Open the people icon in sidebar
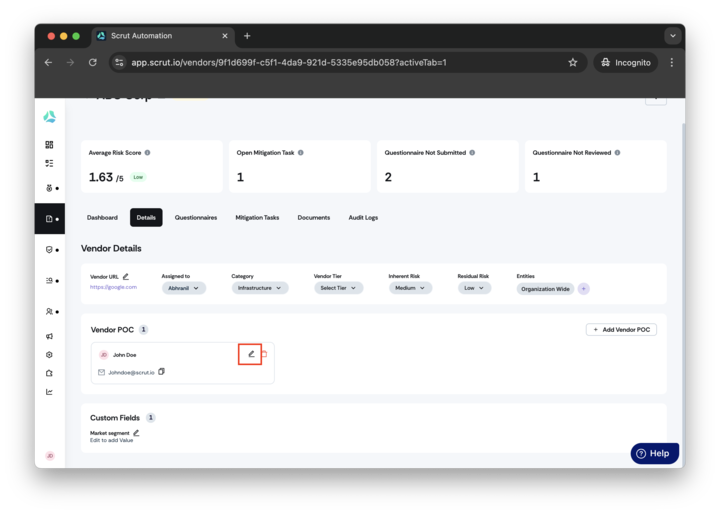720x514 pixels. 49,311
